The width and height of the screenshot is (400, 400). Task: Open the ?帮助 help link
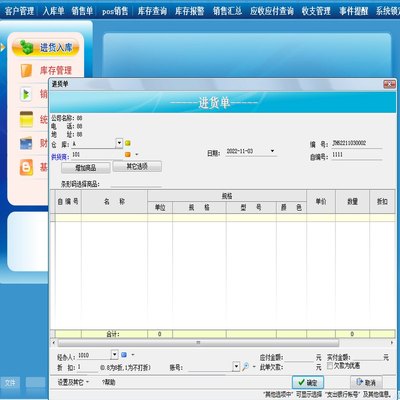(108, 382)
